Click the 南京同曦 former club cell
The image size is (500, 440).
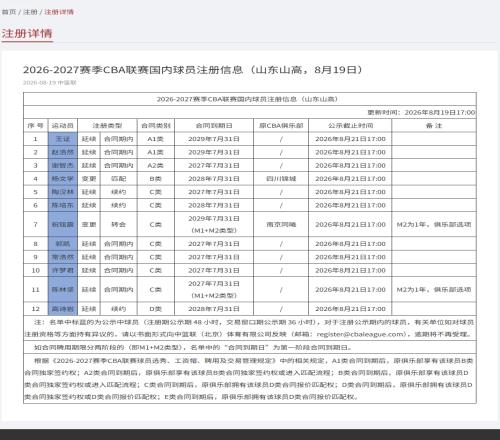[281, 224]
